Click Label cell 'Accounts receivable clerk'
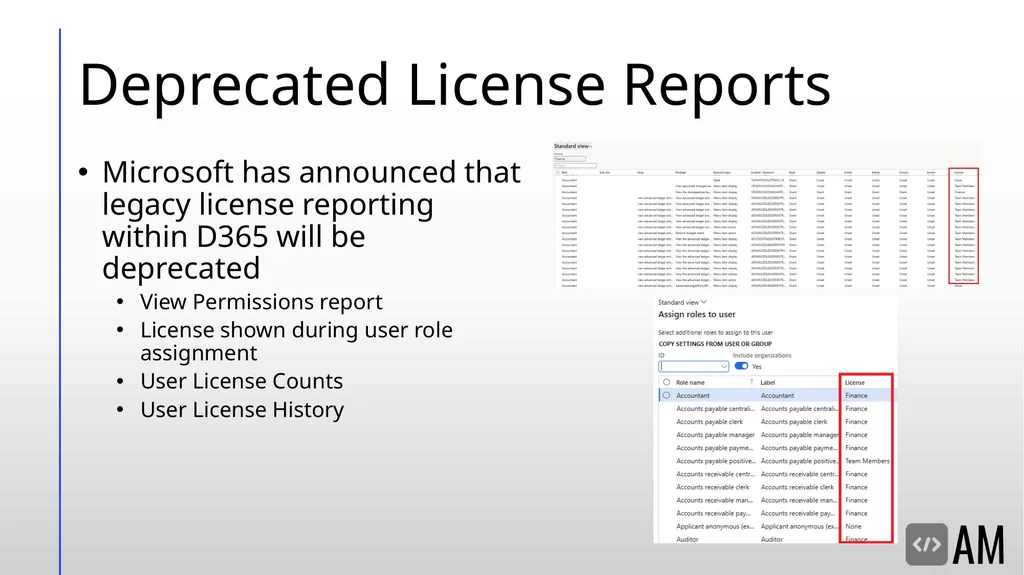This screenshot has height=575, width=1024. (x=797, y=487)
